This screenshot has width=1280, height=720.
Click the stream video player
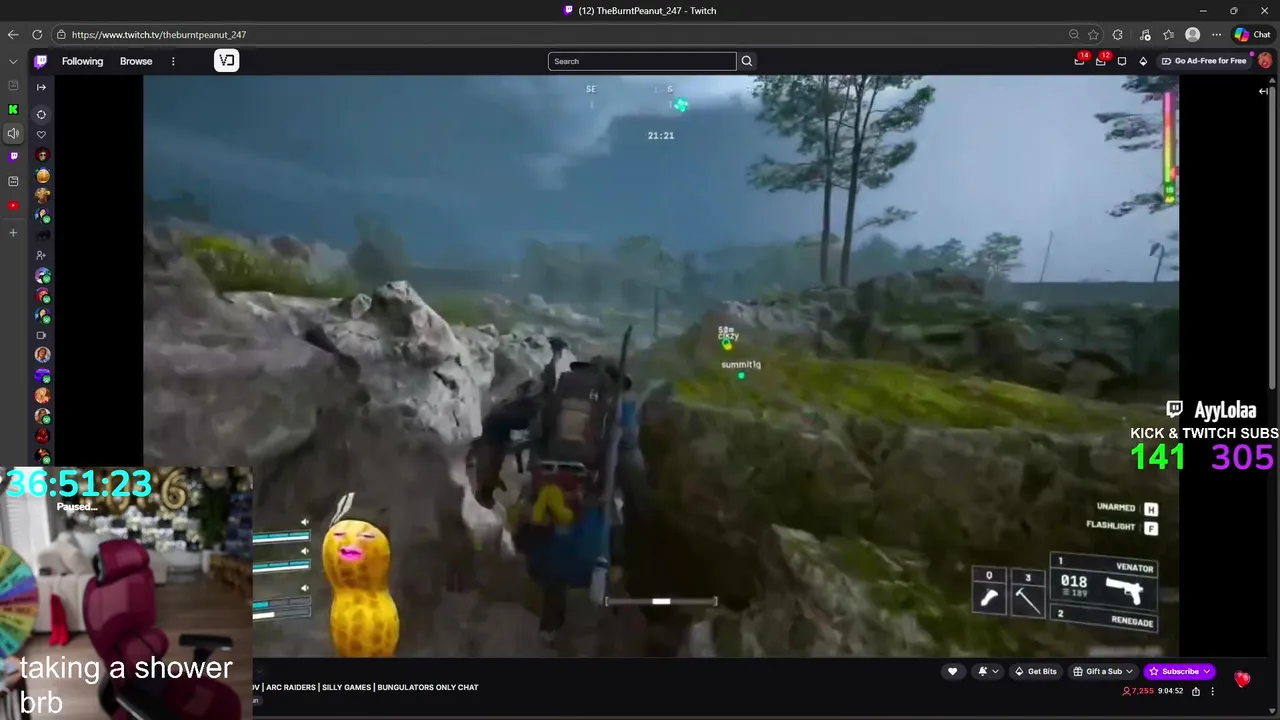660,366
